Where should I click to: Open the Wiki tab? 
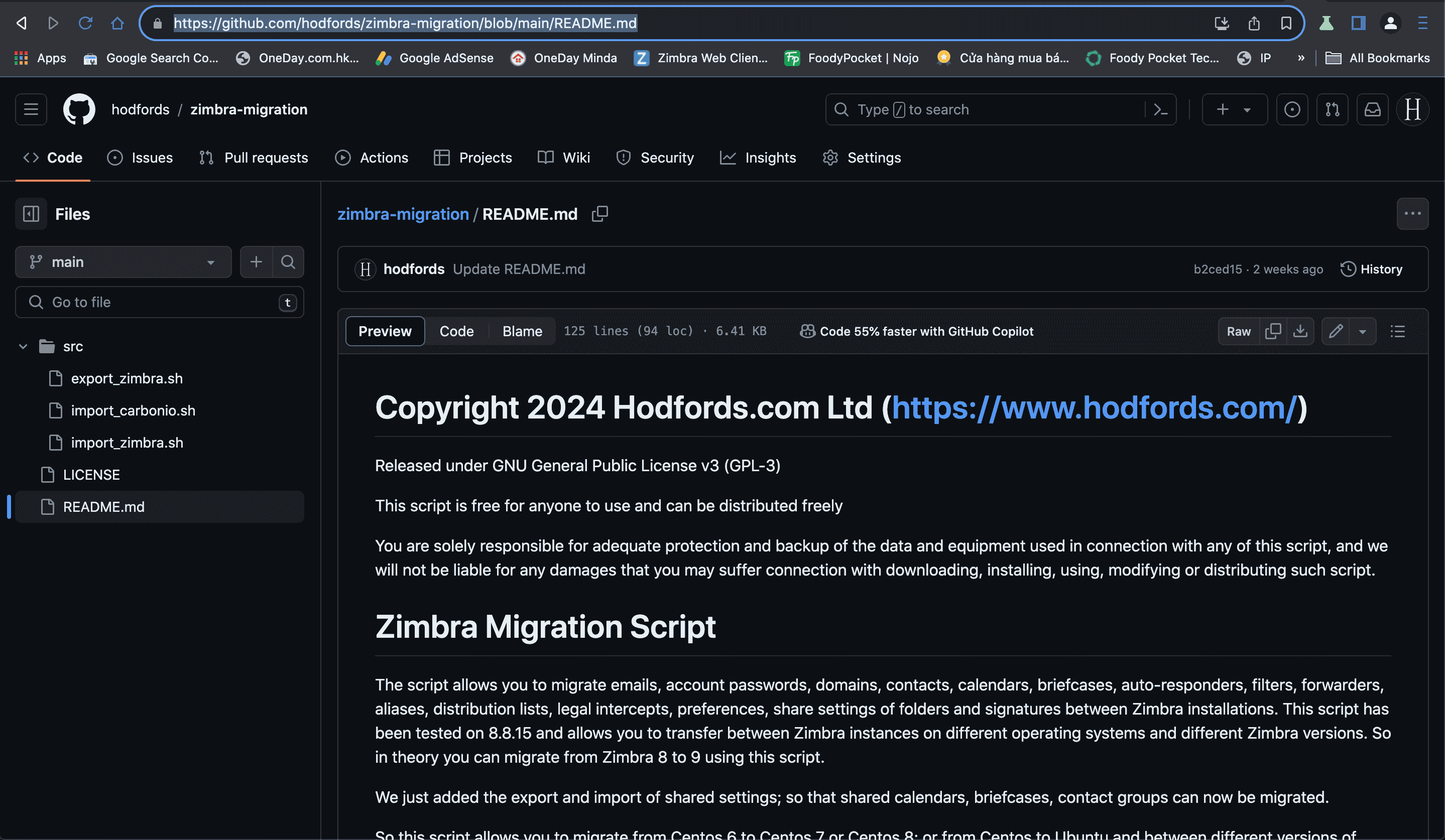[564, 158]
